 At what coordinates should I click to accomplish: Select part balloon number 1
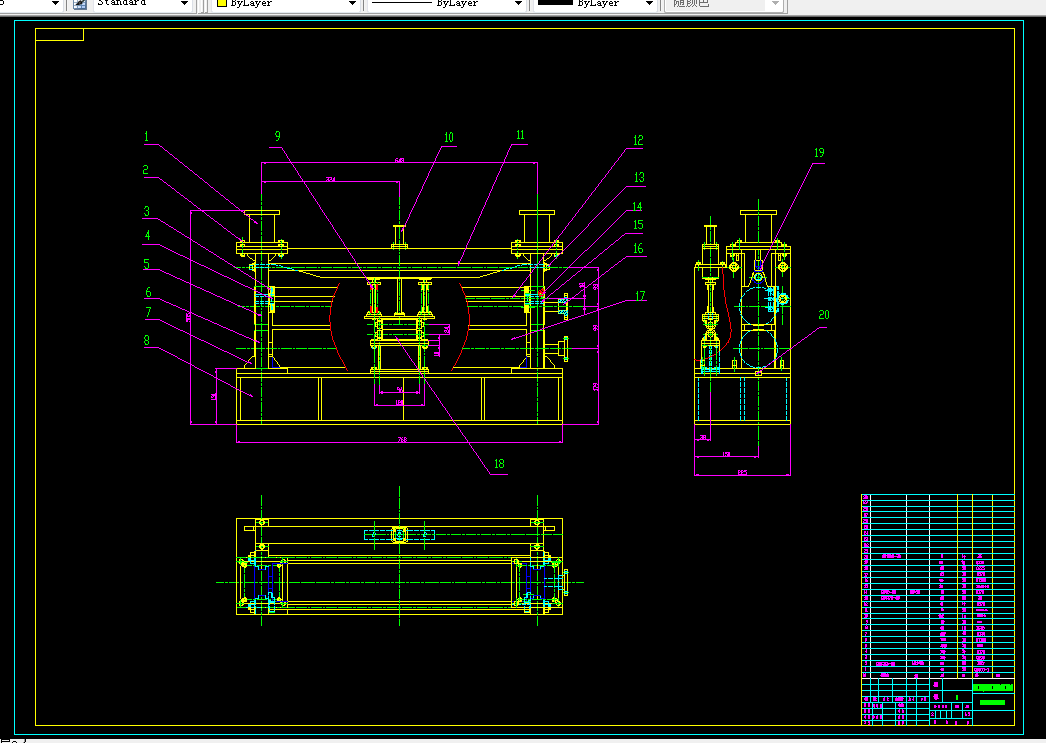pos(146,137)
